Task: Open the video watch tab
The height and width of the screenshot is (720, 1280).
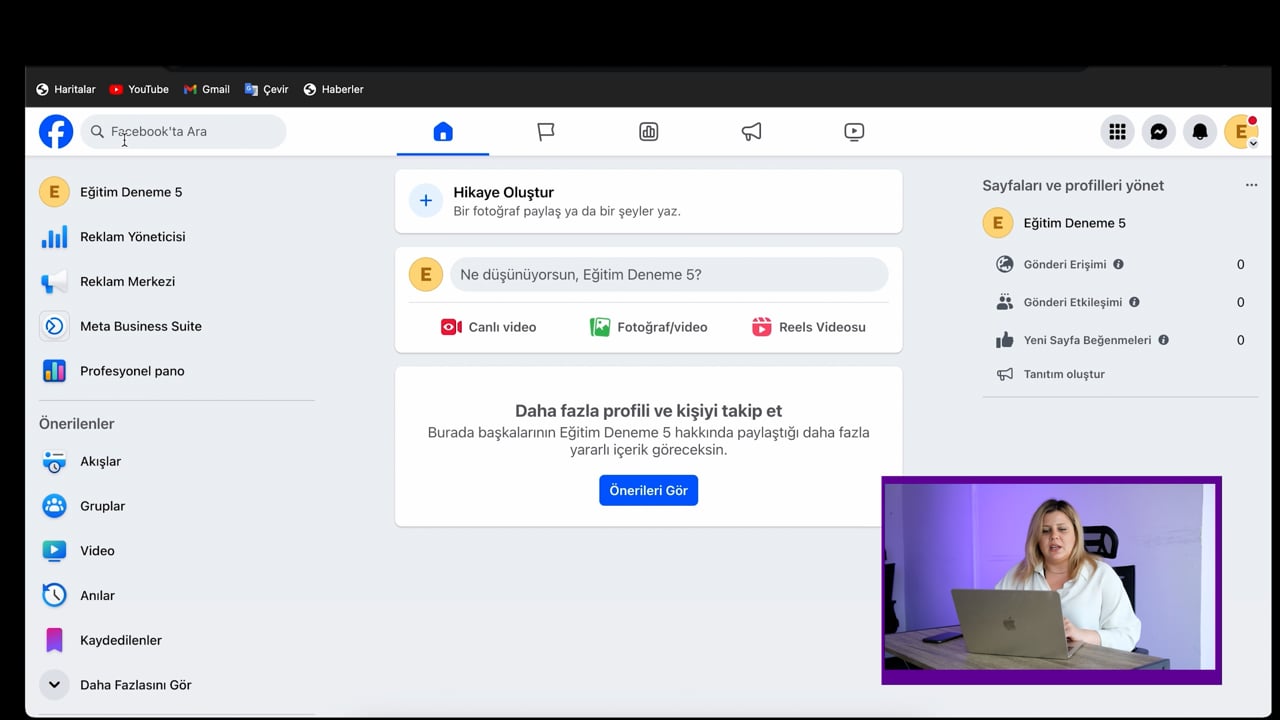Action: click(x=854, y=131)
